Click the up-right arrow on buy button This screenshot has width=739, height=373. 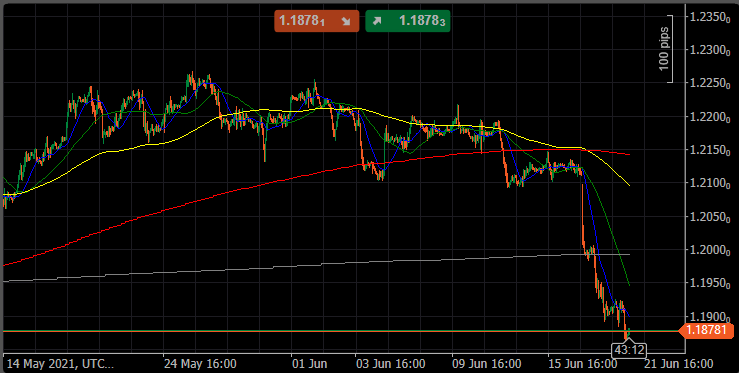[x=378, y=21]
